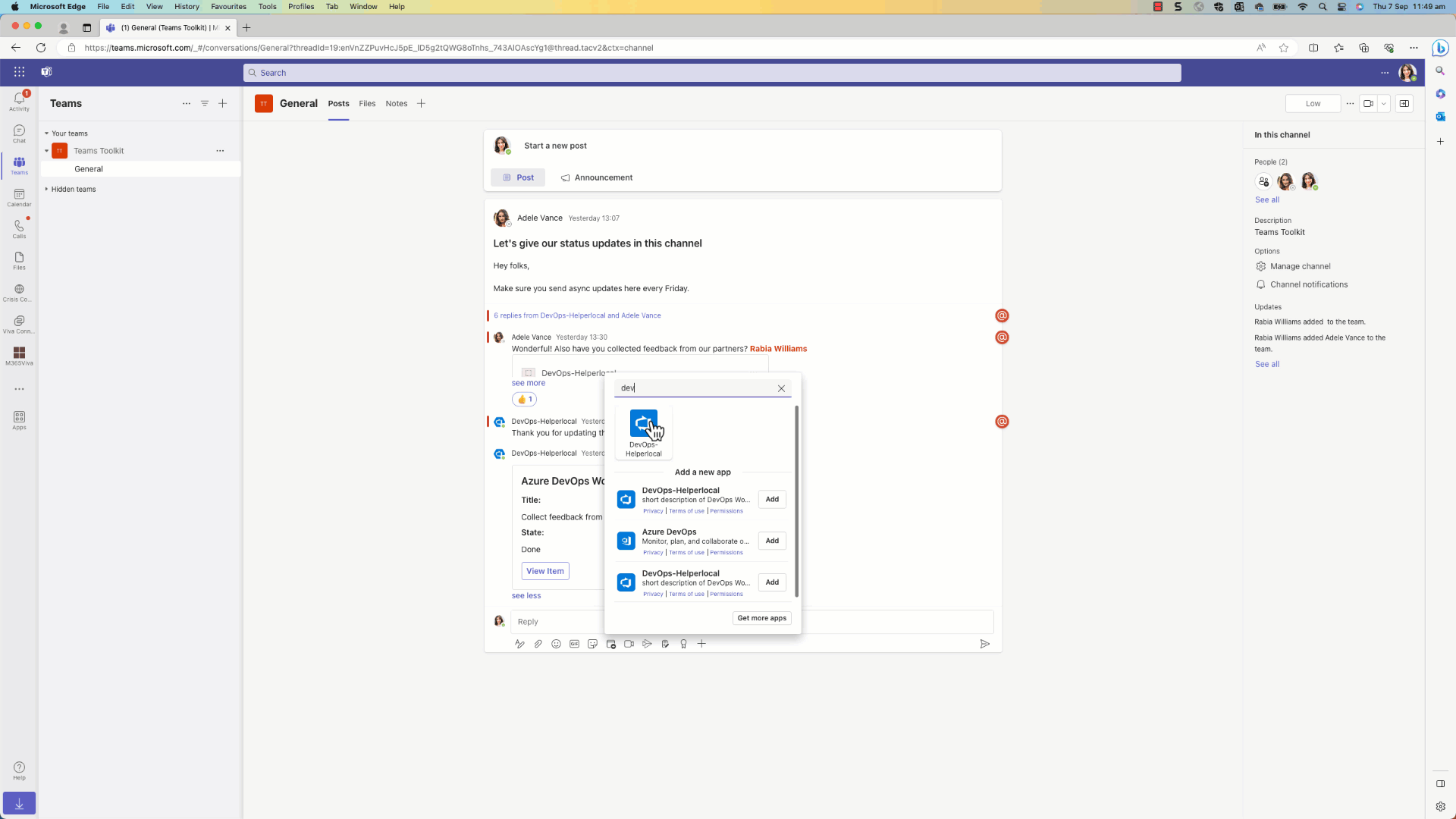Open Calls in the left rail

click(x=19, y=229)
